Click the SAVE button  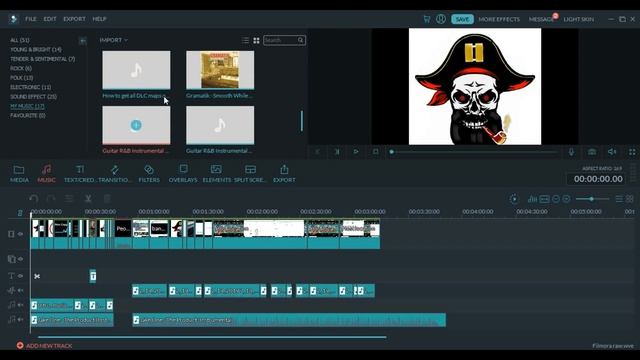(462, 19)
